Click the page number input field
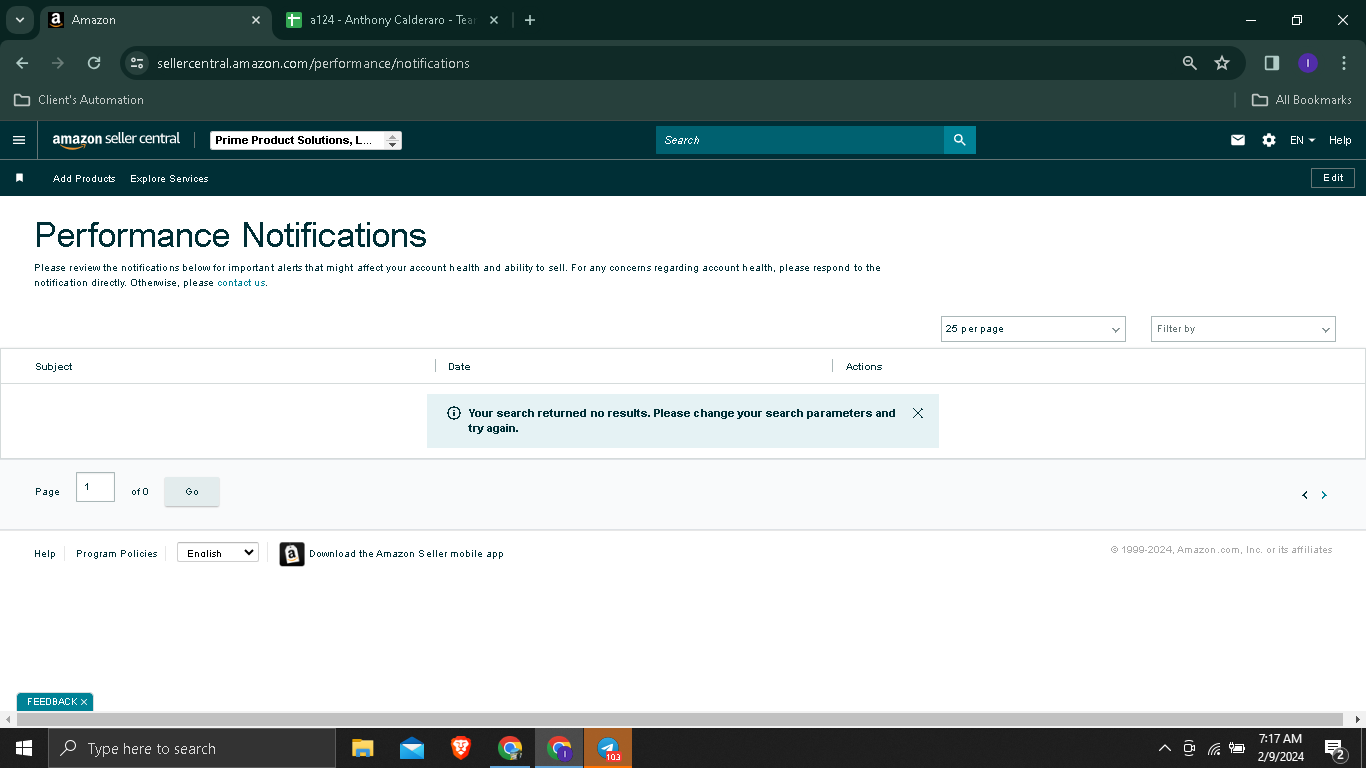This screenshot has width=1366, height=768. (95, 487)
